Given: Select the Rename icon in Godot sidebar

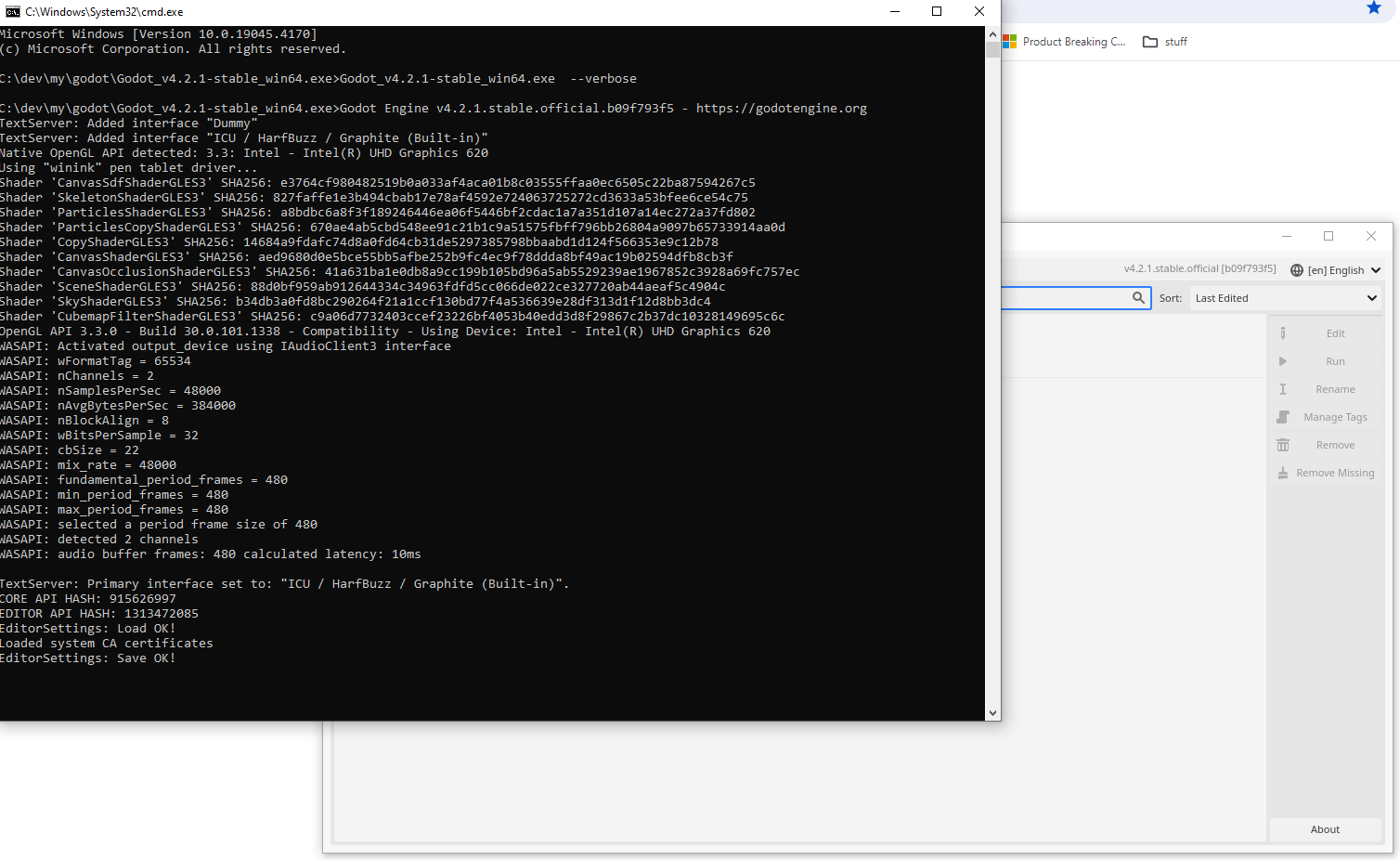Looking at the screenshot, I should click(x=1284, y=388).
